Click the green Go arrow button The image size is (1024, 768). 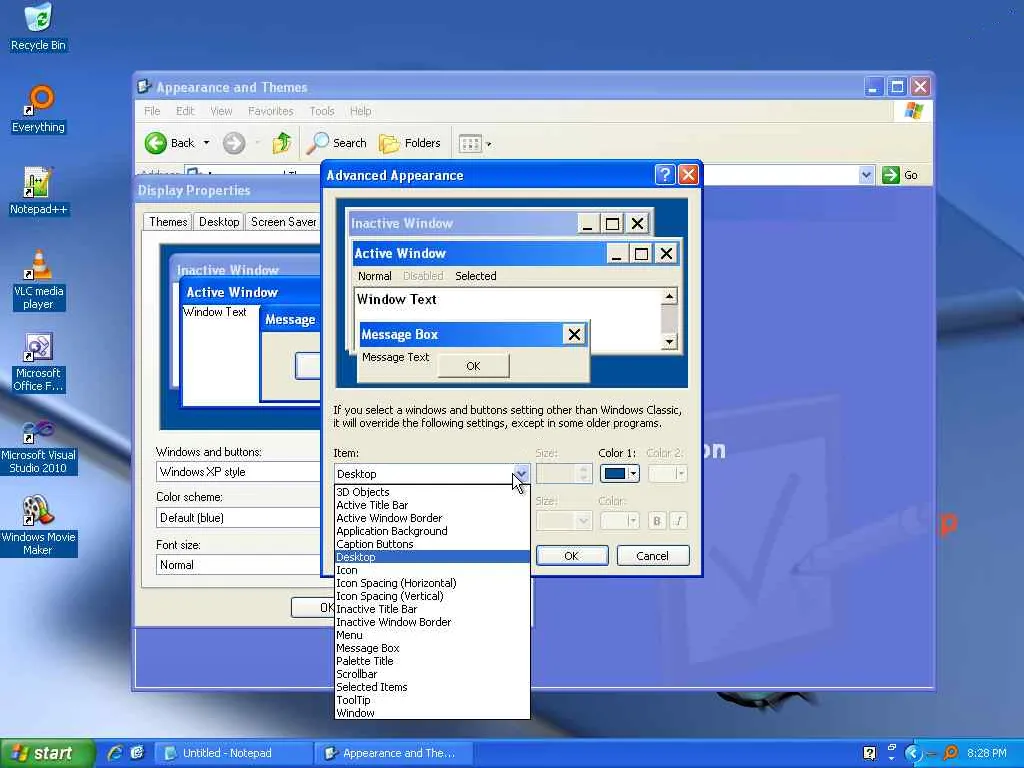(x=891, y=175)
